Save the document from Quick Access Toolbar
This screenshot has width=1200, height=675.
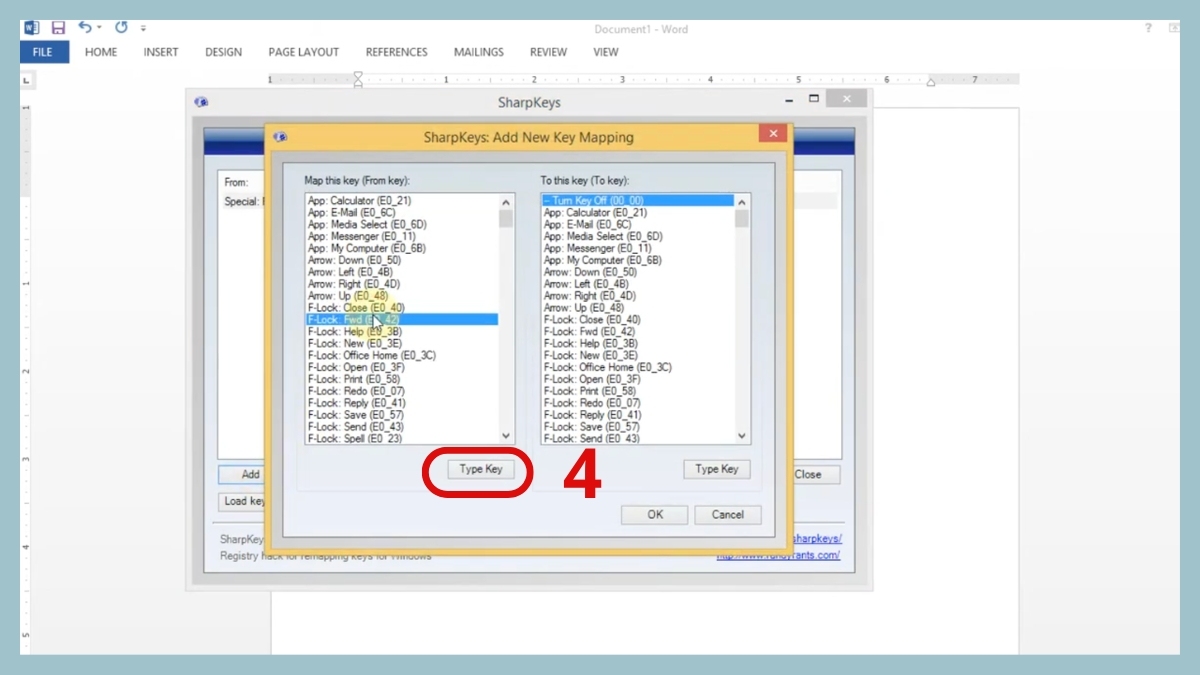click(x=58, y=28)
